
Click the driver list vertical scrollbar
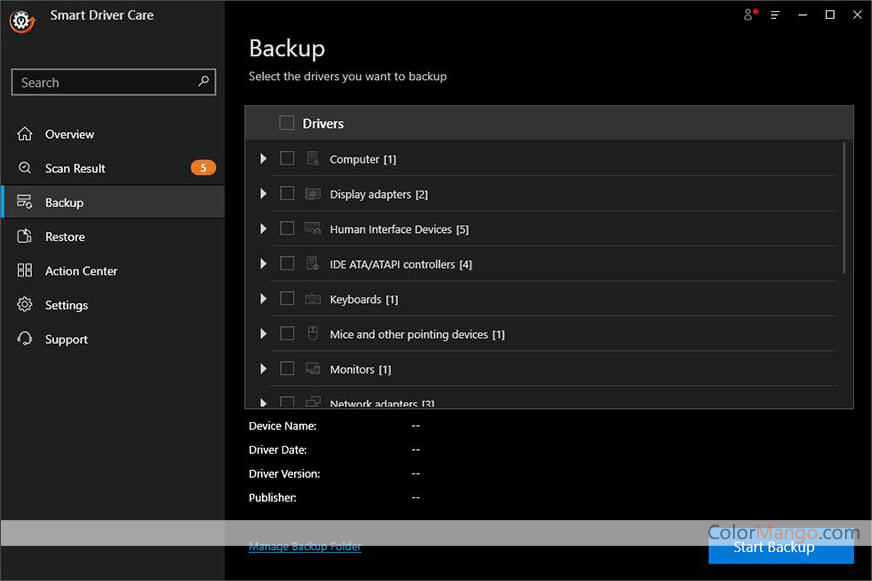pyautogui.click(x=846, y=208)
